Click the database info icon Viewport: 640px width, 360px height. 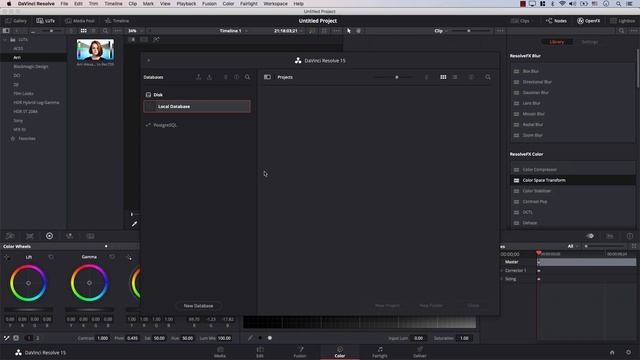(236, 77)
